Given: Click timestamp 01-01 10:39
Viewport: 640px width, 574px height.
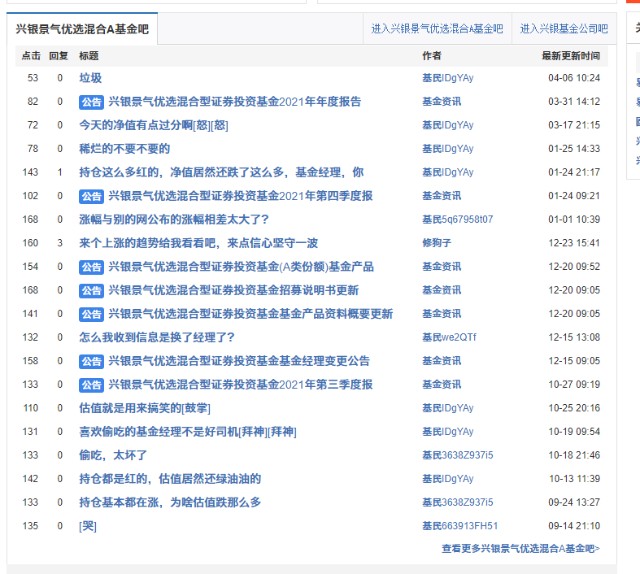Looking at the screenshot, I should (x=574, y=219).
